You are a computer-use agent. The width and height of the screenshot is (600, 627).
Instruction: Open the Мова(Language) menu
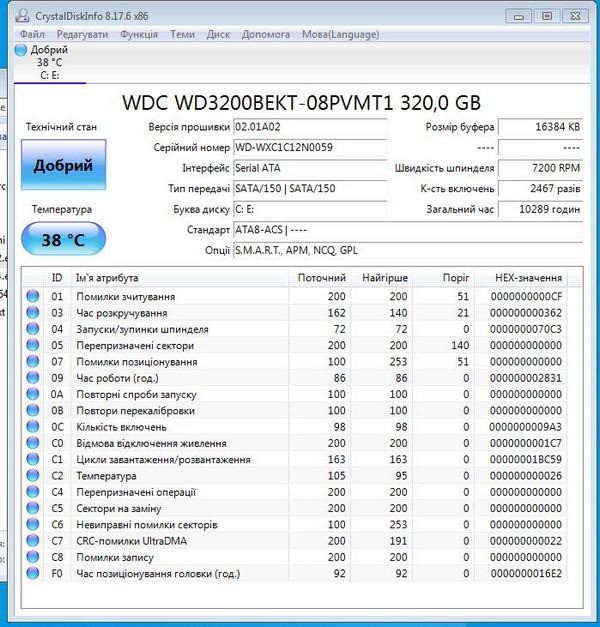tap(340, 34)
